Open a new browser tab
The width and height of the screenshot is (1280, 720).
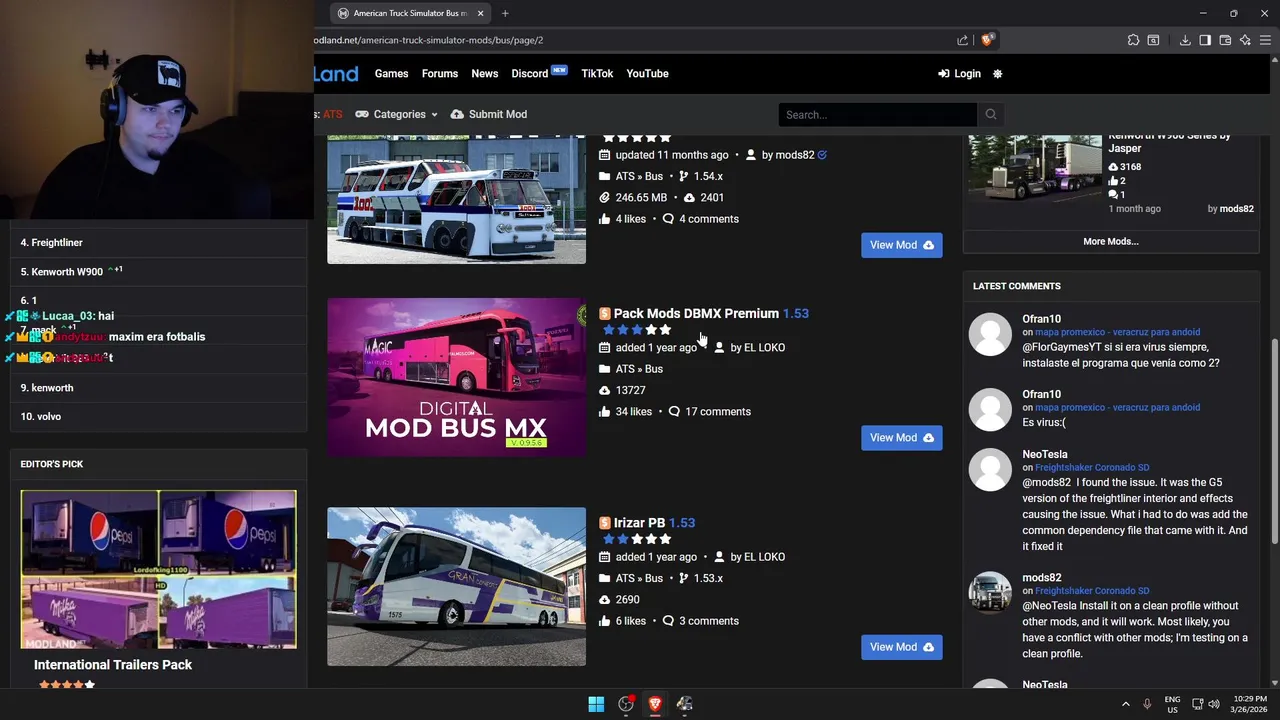[x=505, y=13]
